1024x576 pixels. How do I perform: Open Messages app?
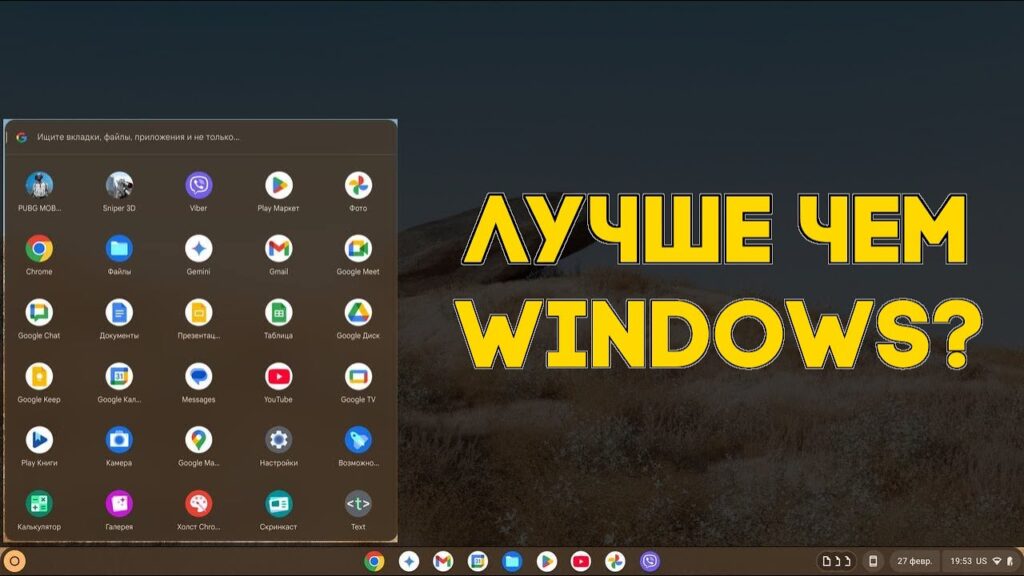click(x=199, y=377)
